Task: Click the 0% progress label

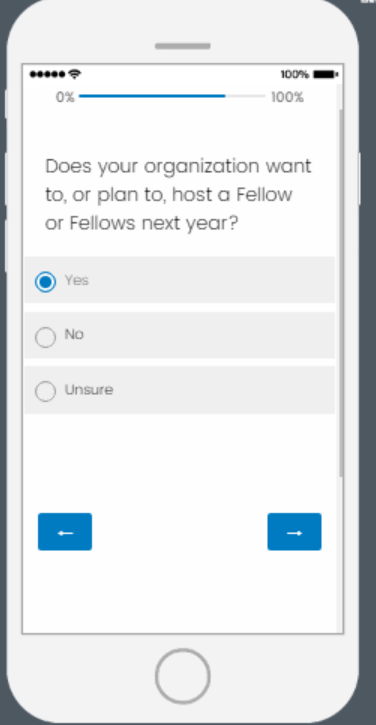Action: (65, 97)
